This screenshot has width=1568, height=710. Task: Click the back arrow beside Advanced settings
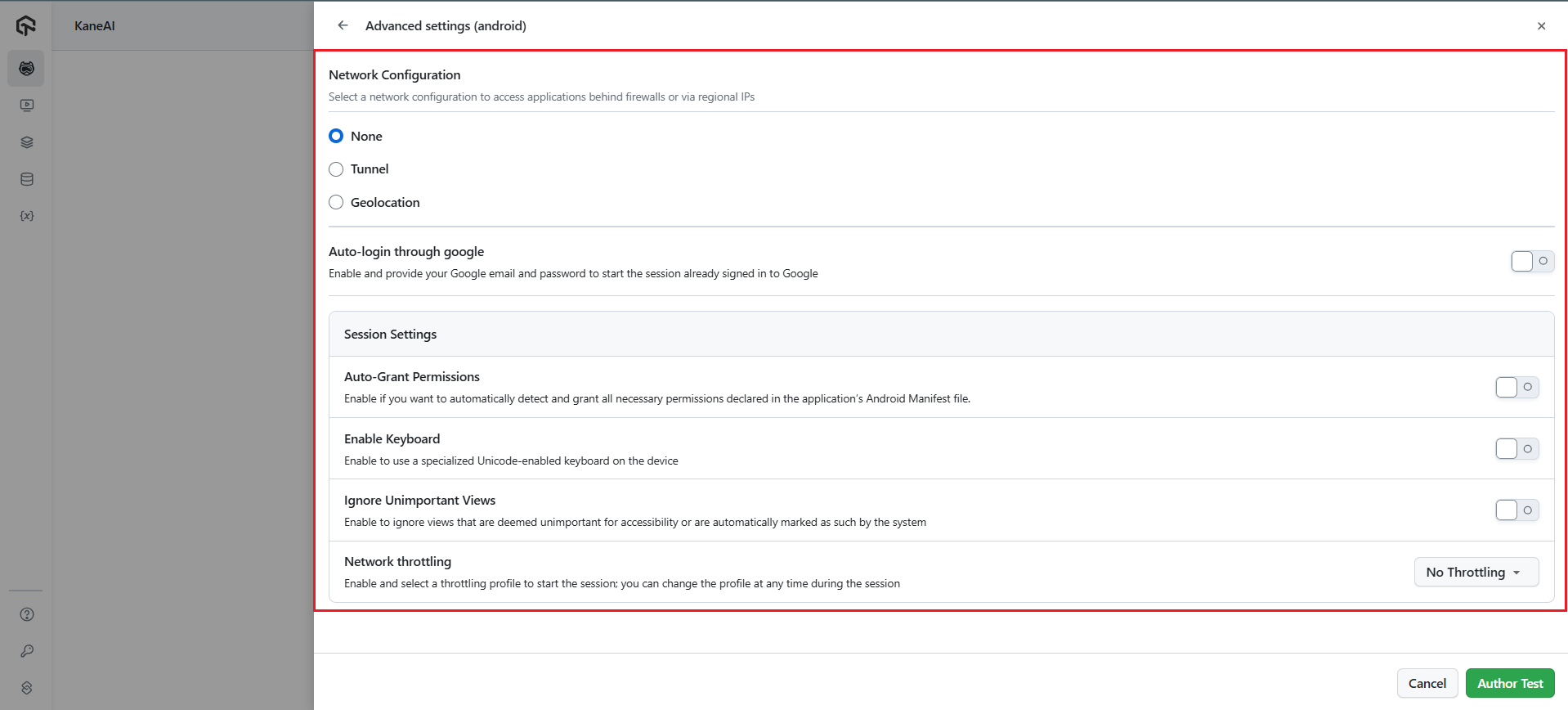tap(343, 25)
